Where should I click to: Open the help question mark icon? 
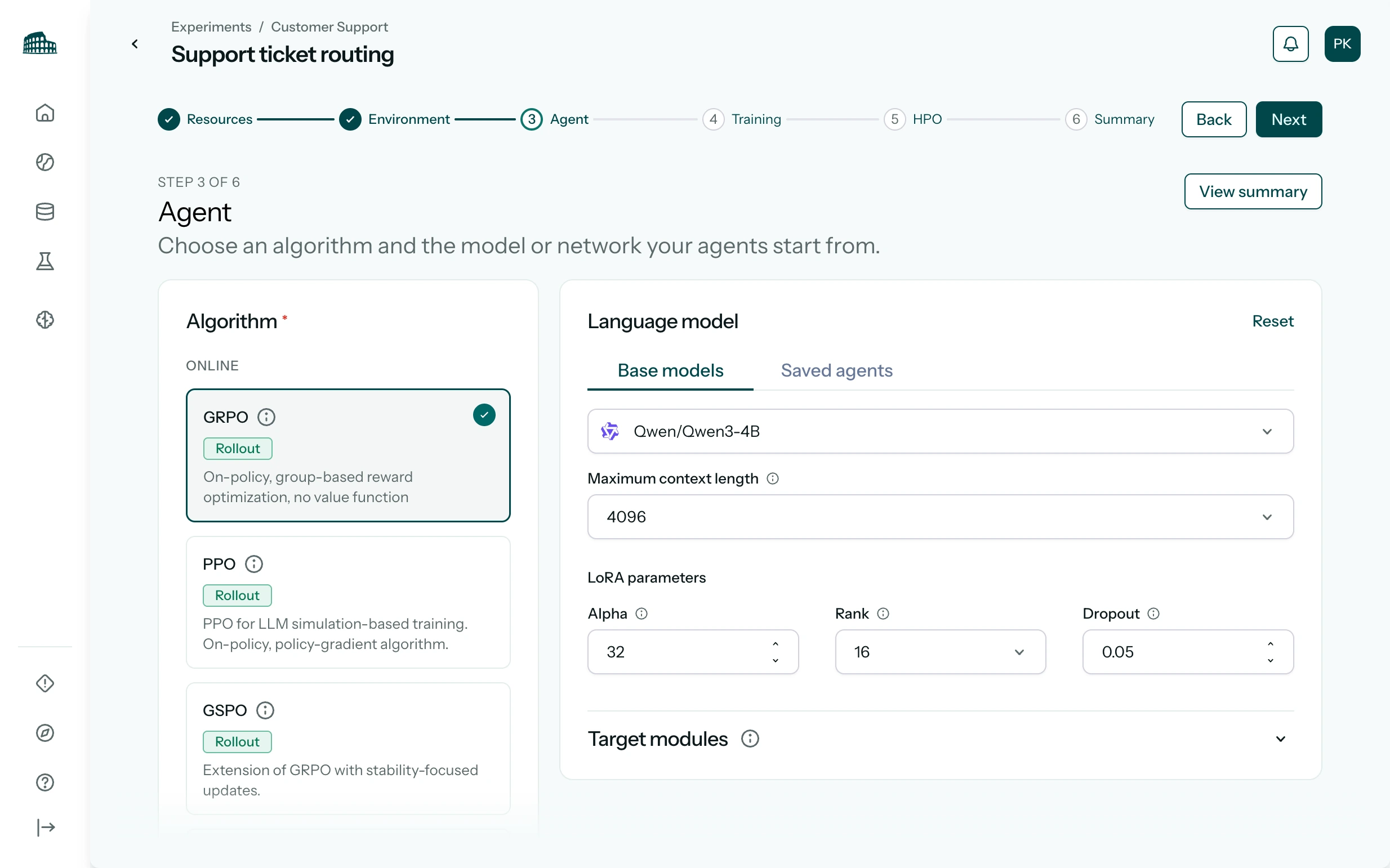click(45, 782)
